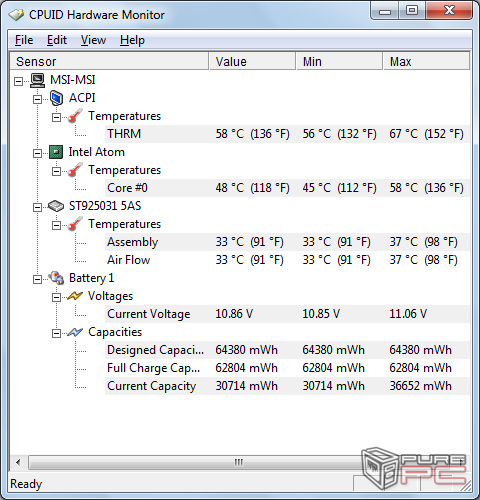
Task: Click the Battery 1 icon
Action: click(x=56, y=278)
